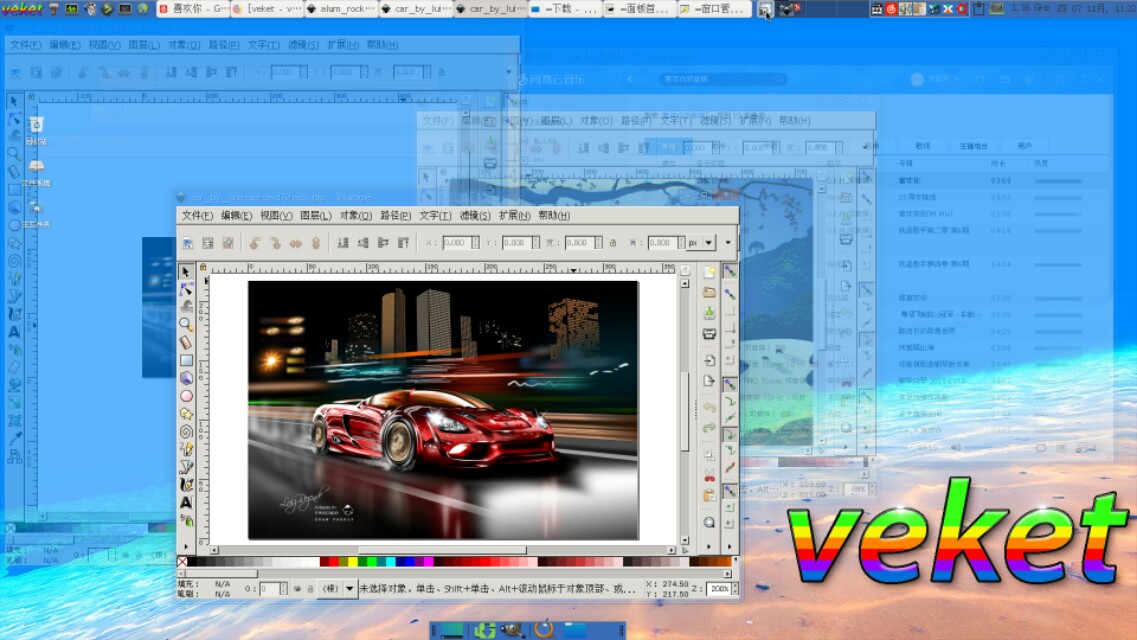Select the Measure ruler tool
This screenshot has height=640, width=1137.
click(186, 342)
